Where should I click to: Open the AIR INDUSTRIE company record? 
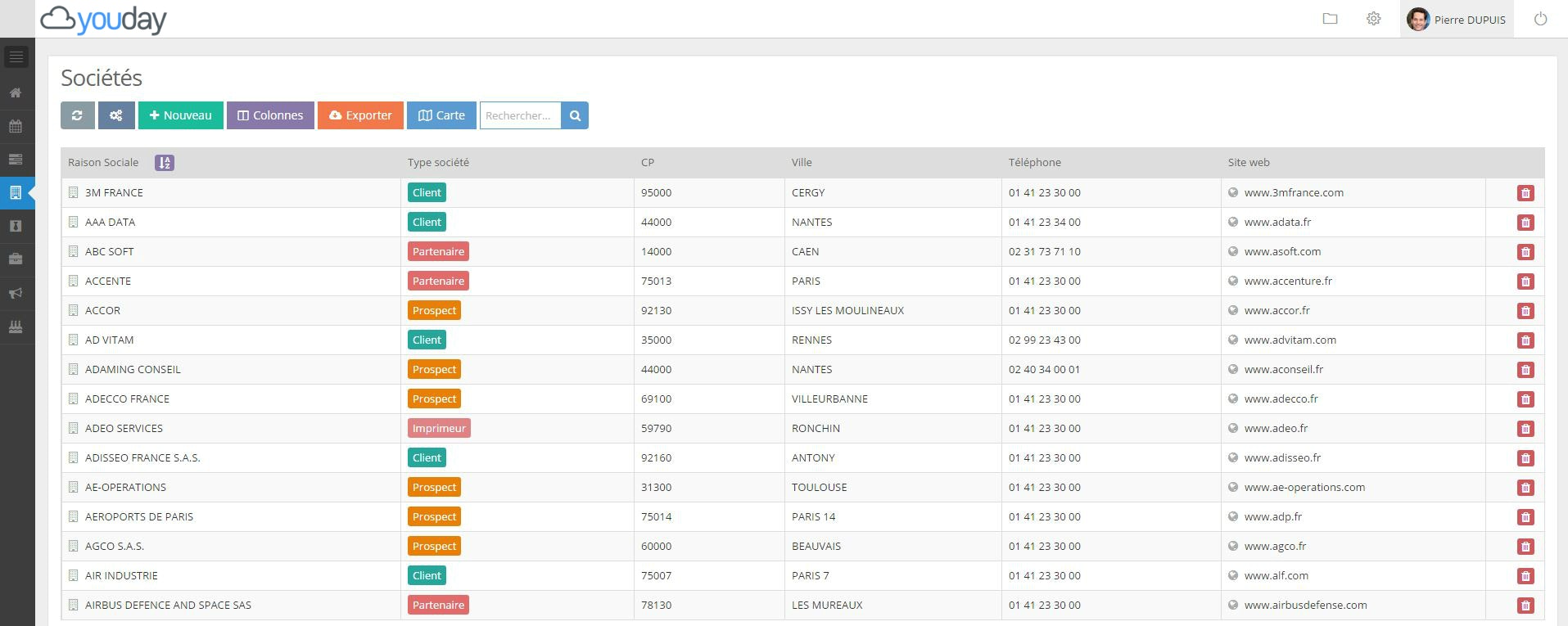coord(121,576)
